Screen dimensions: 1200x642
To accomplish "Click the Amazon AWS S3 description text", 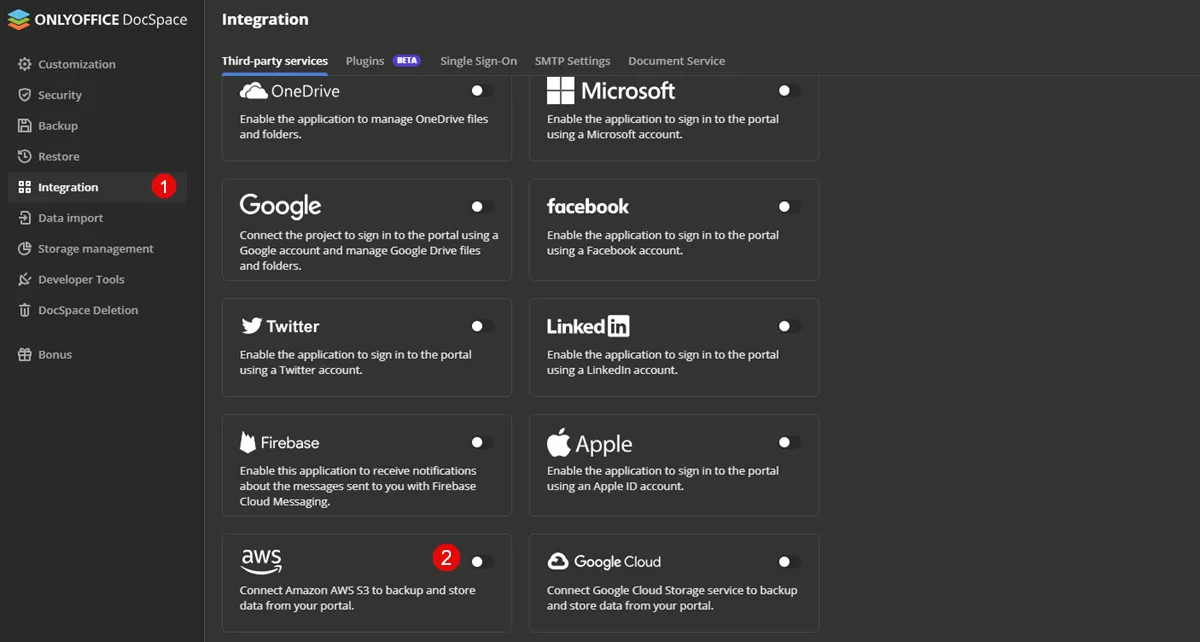I will click(x=357, y=598).
